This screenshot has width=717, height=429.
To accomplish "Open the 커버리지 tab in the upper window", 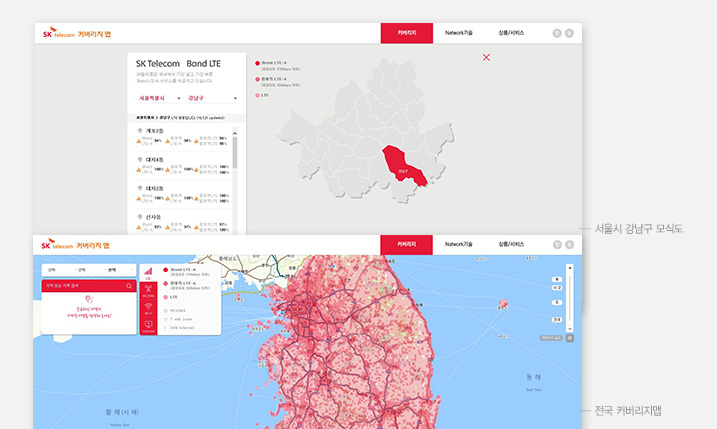I will pyautogui.click(x=407, y=33).
